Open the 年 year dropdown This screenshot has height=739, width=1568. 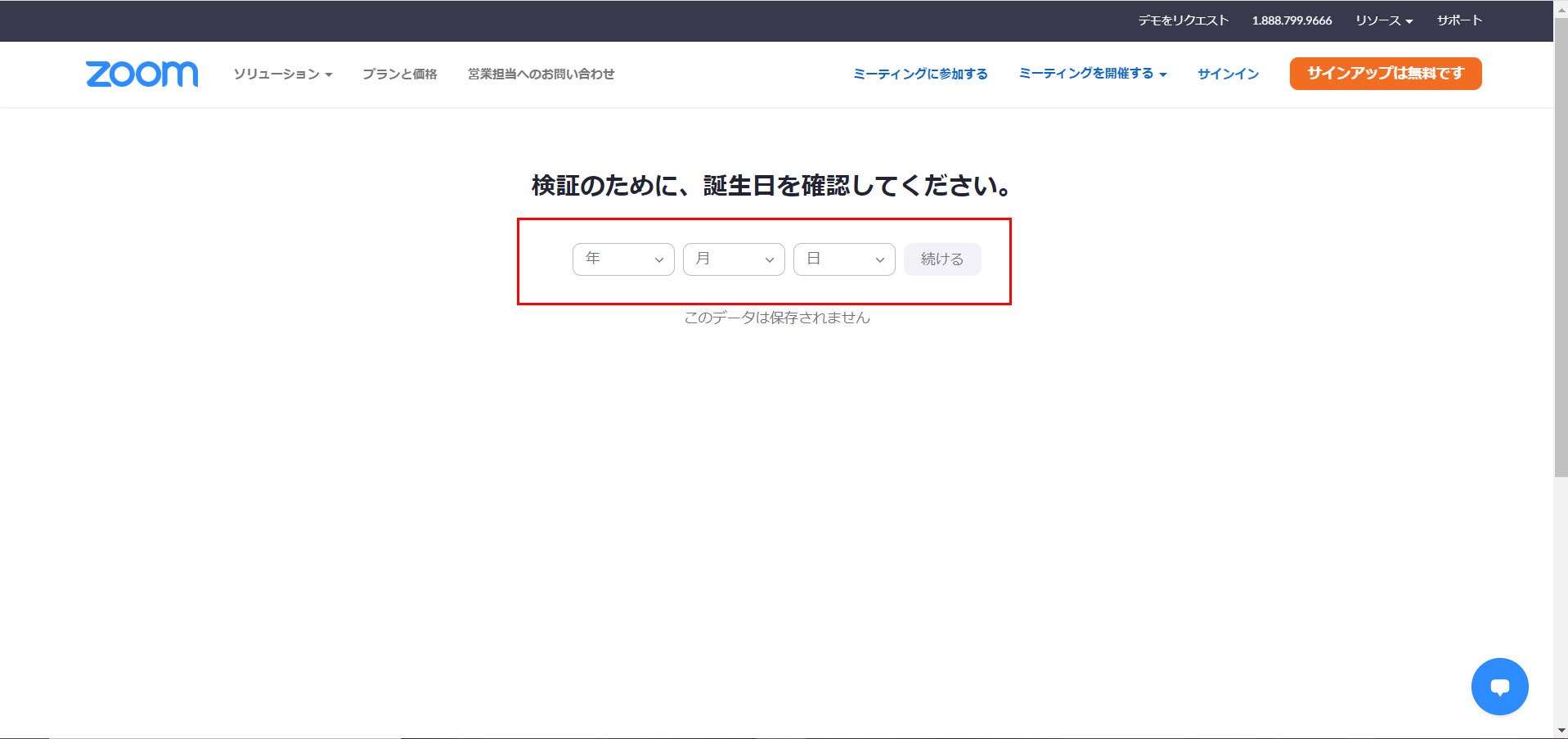coord(622,259)
